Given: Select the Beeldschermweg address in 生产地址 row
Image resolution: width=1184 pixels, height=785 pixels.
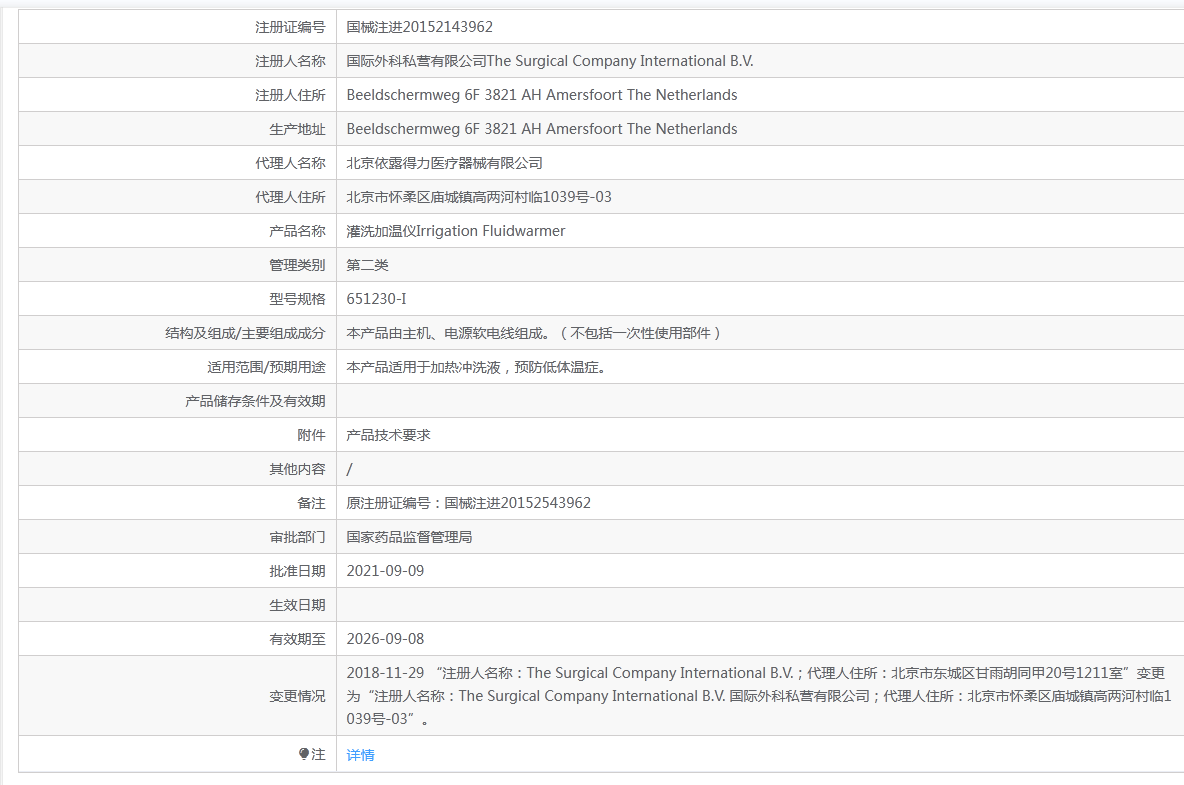Looking at the screenshot, I should click(x=542, y=129).
